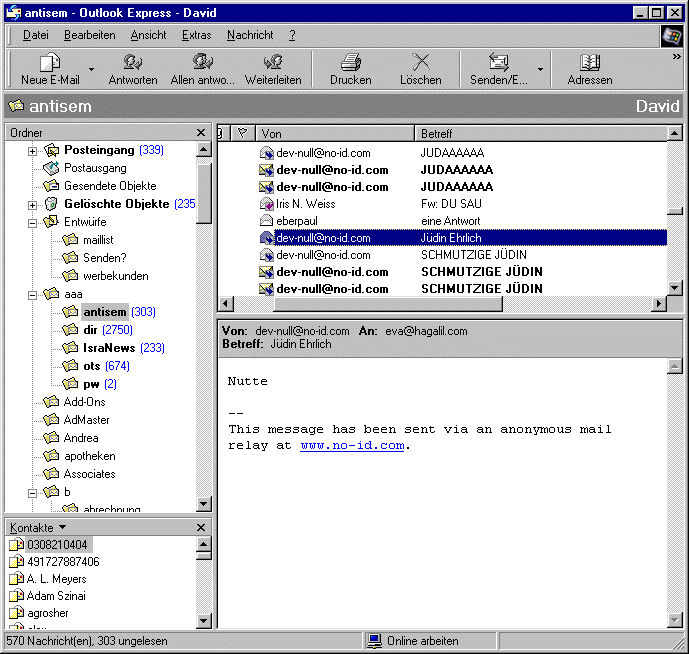Click the Senden/Empfangen icon
Viewport: 689px width, 654px height.
498,62
